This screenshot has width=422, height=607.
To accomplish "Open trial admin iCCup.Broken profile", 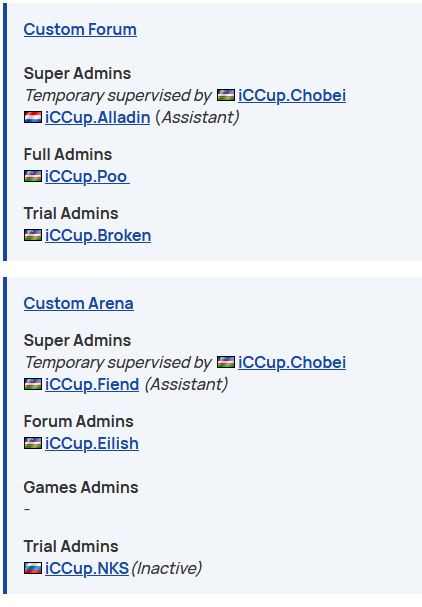I will click(x=98, y=235).
